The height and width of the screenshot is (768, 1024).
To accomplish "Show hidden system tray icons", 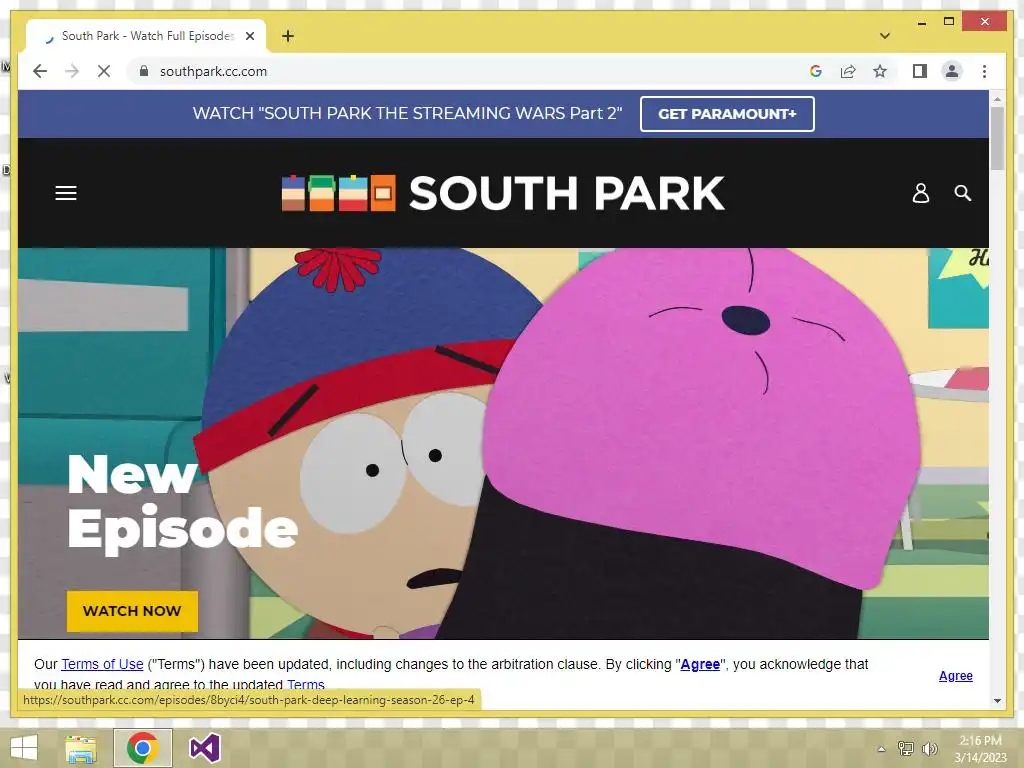I will point(881,749).
